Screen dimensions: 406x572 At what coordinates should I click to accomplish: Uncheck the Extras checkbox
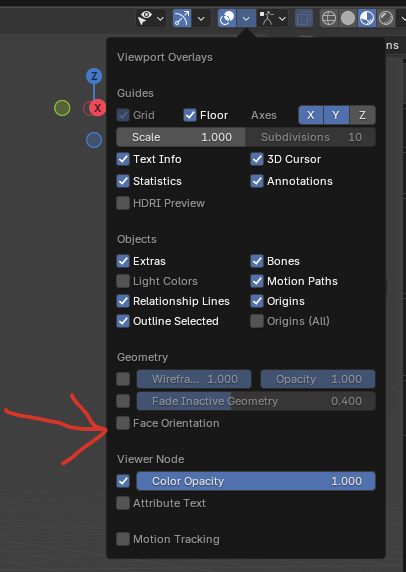[123, 261]
